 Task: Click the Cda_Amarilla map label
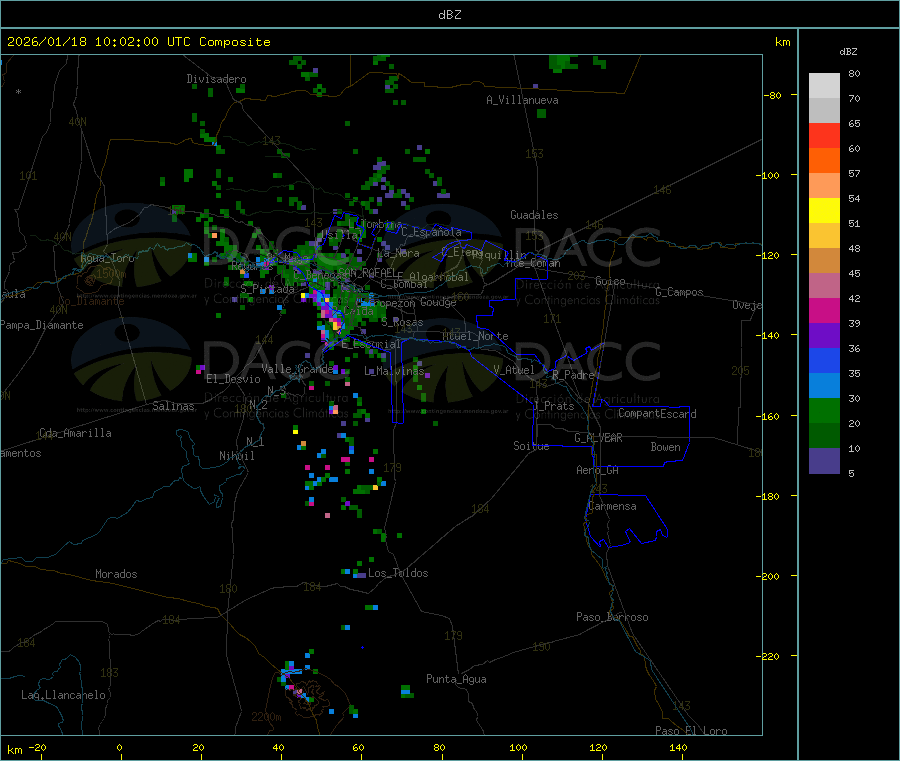coord(75,433)
